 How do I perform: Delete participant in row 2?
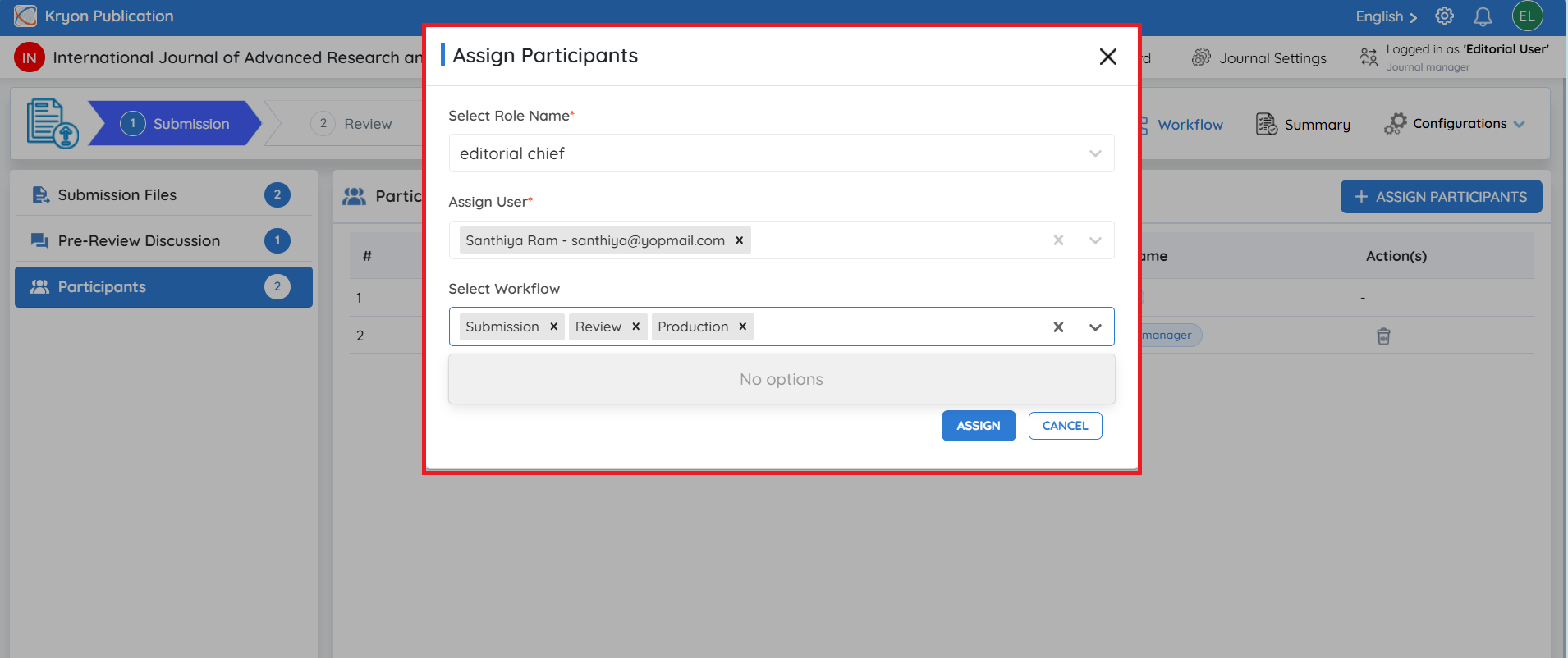(1383, 336)
